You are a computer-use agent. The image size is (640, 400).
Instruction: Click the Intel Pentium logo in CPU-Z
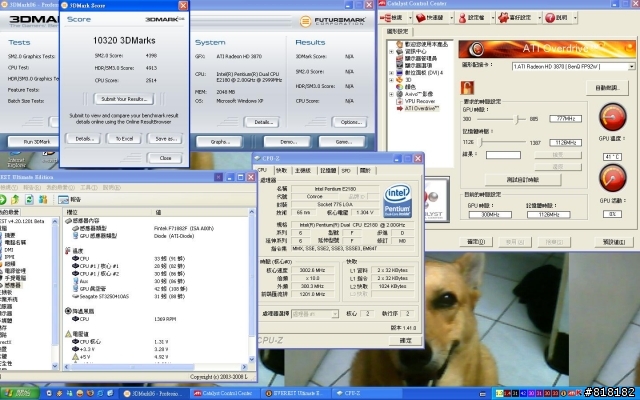(x=397, y=201)
